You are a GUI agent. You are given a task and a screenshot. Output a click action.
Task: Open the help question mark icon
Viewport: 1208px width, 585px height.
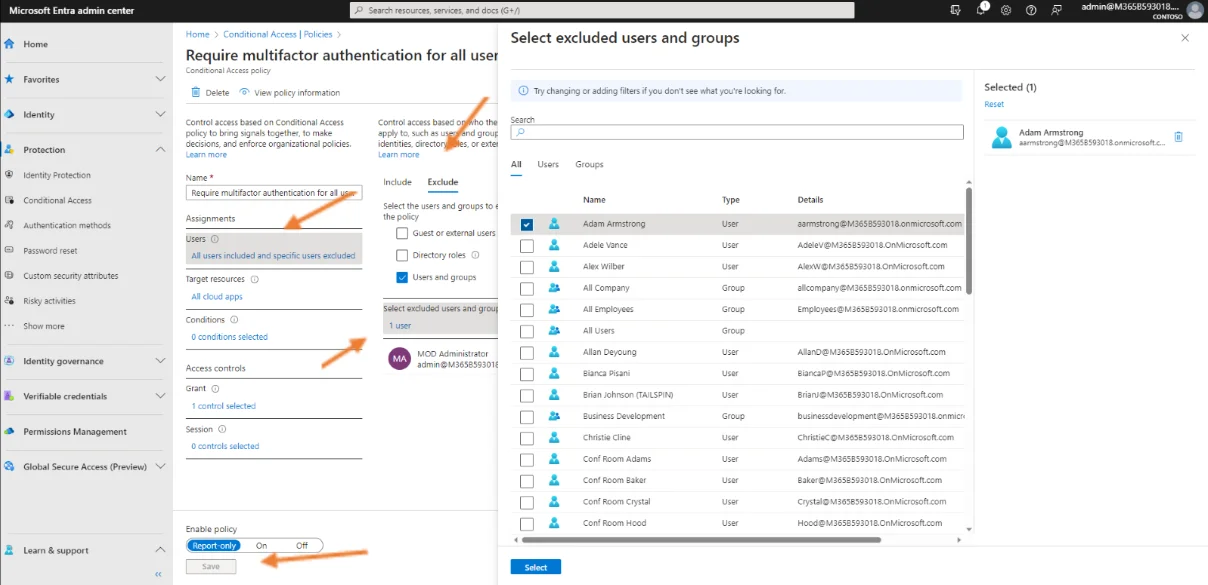(x=1031, y=10)
